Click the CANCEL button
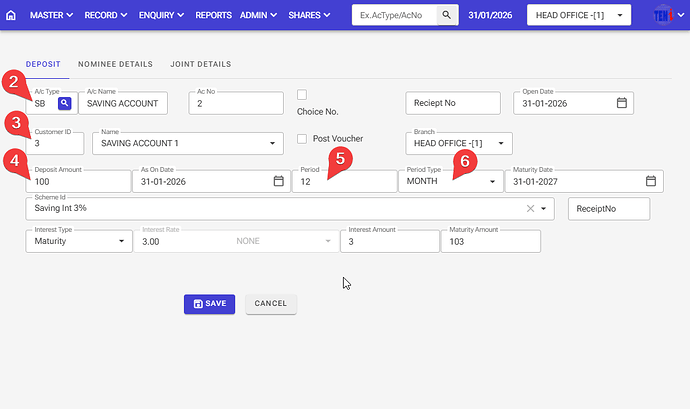 pos(270,303)
